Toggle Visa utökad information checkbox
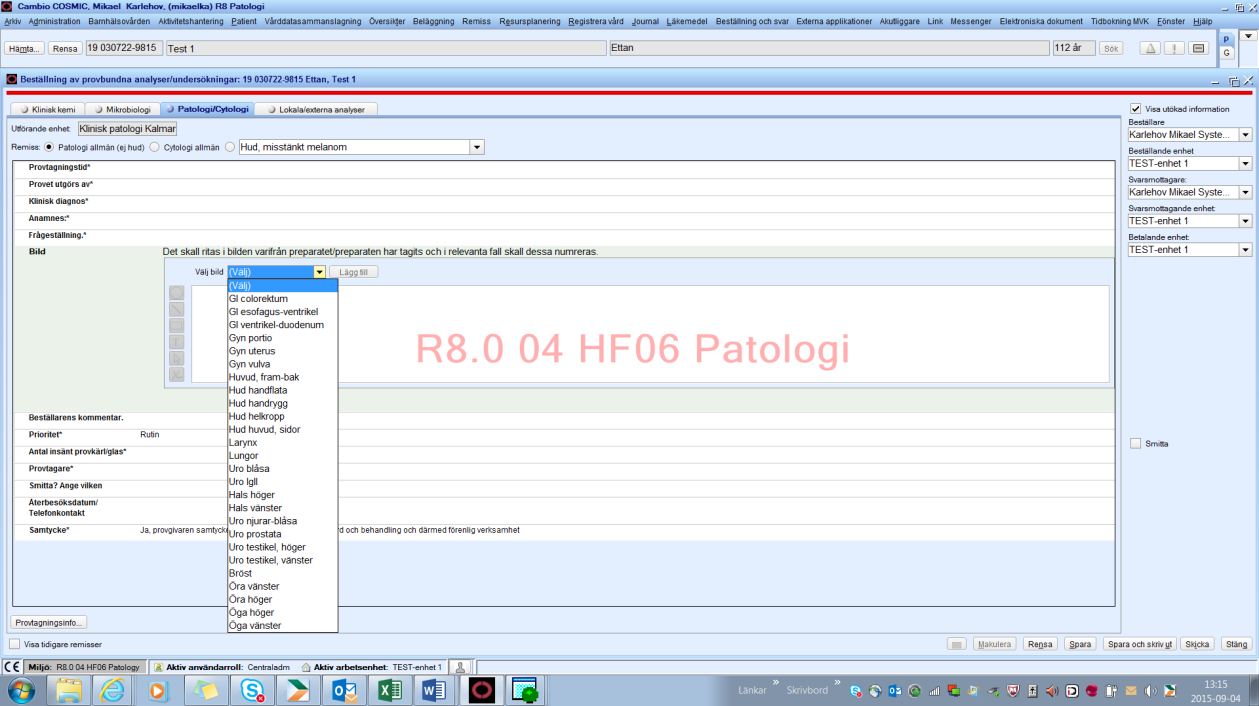Image resolution: width=1259 pixels, height=706 pixels. [1135, 109]
